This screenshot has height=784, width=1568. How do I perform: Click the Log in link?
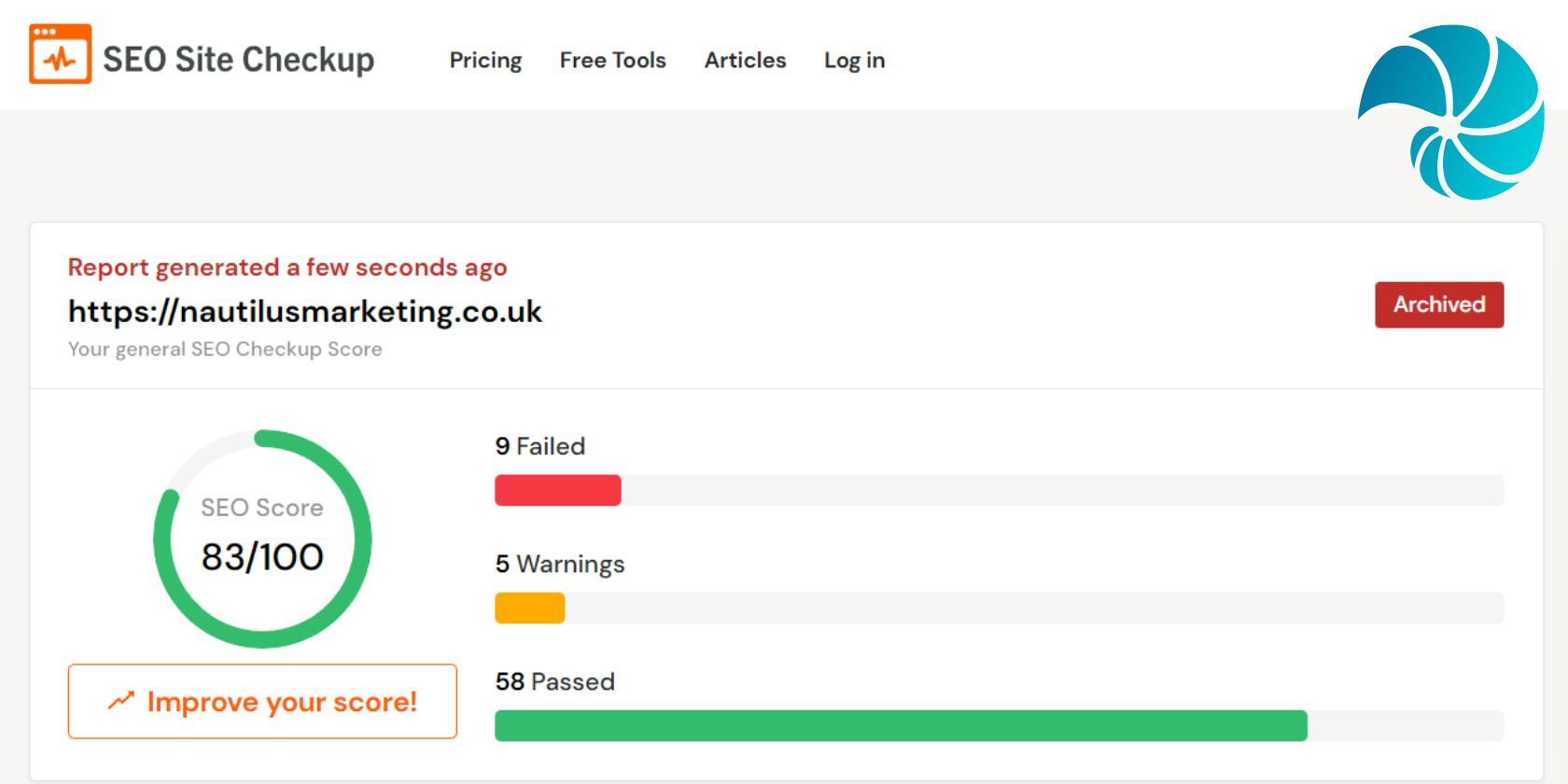pos(854,61)
